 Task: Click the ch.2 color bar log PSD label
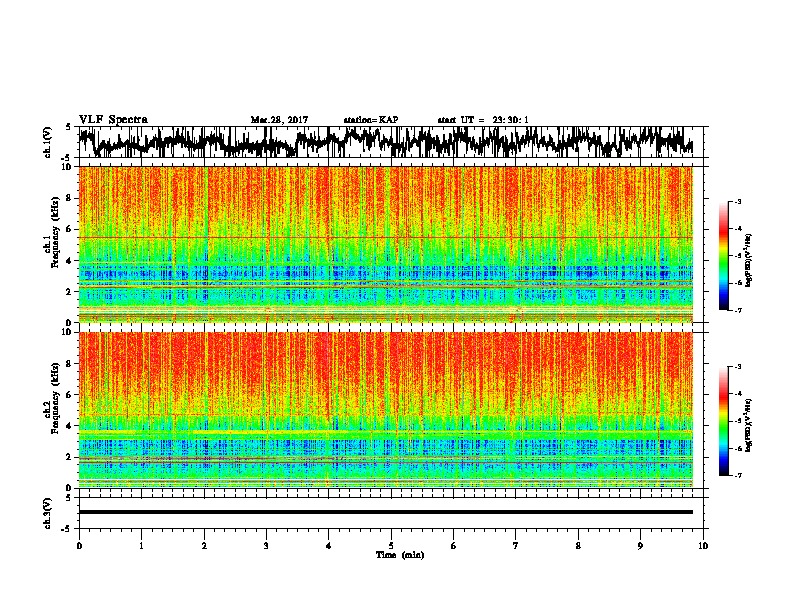click(x=748, y=426)
